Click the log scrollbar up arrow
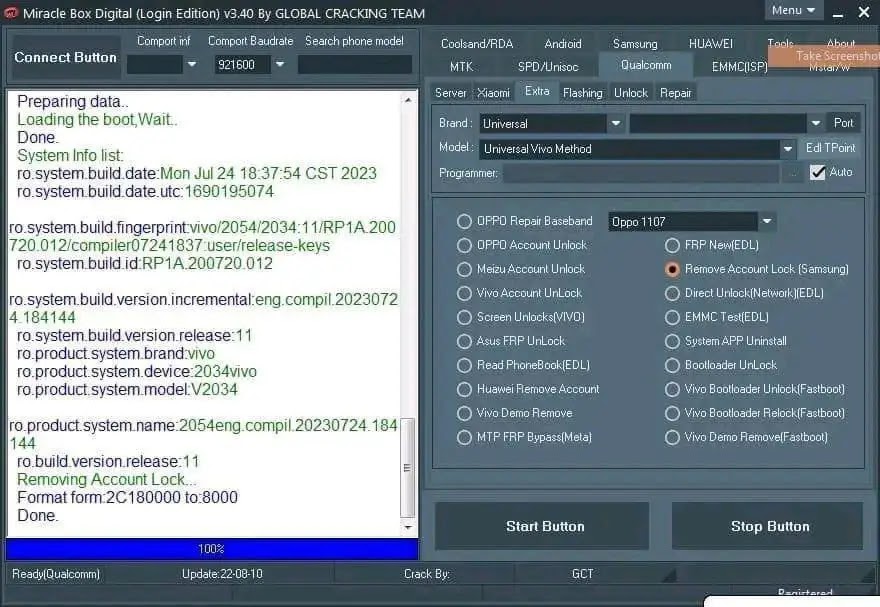Screen dimensions: 880x607 (408, 100)
